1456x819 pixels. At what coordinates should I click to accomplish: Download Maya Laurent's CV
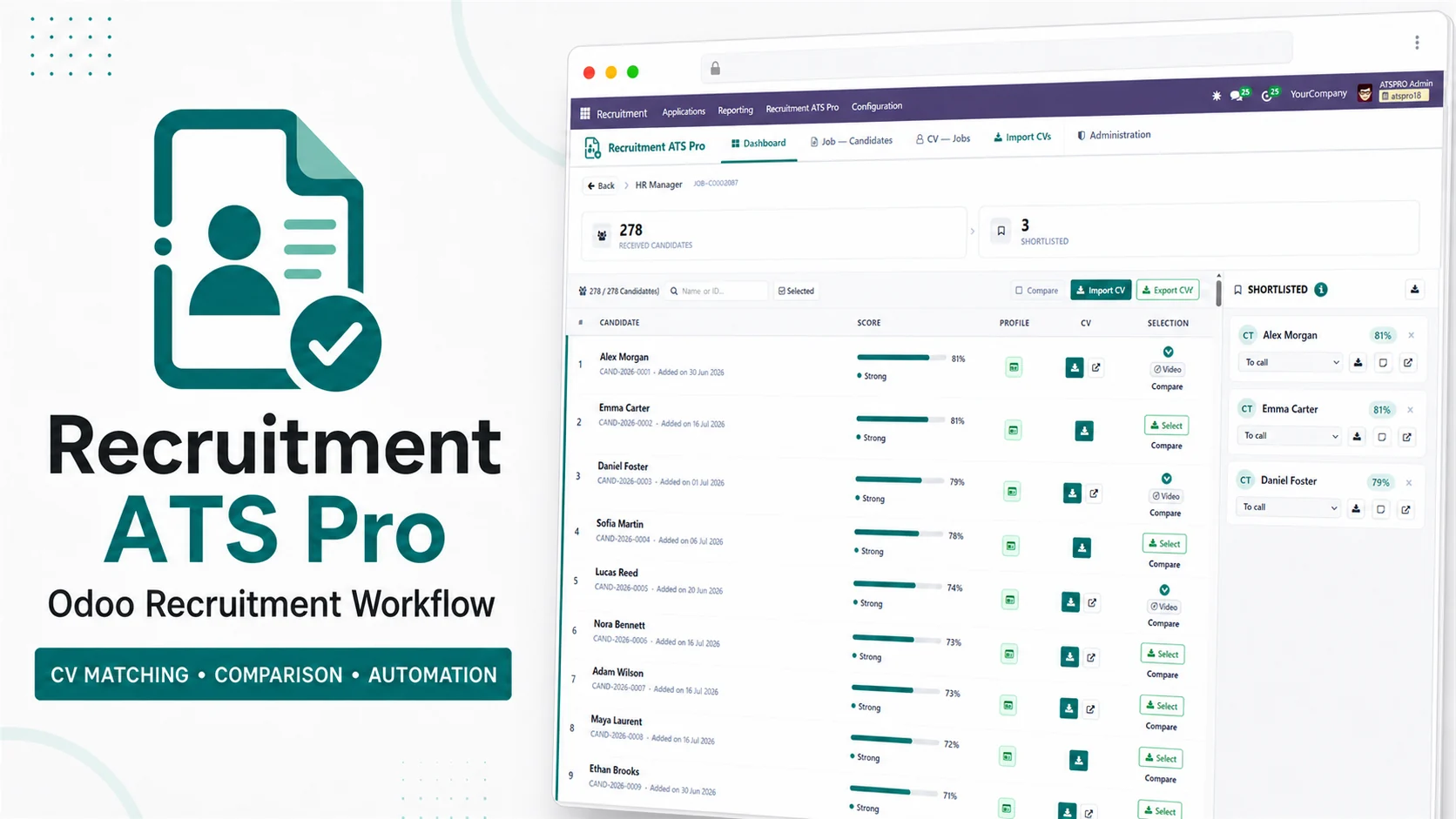click(1079, 761)
